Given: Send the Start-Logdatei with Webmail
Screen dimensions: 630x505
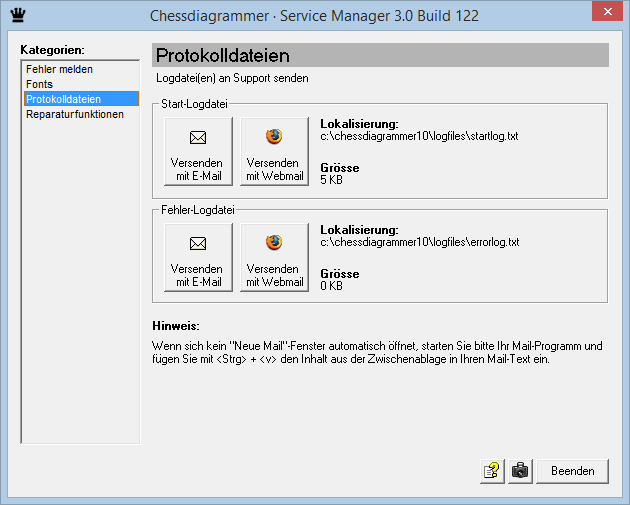Looking at the screenshot, I should (274, 151).
